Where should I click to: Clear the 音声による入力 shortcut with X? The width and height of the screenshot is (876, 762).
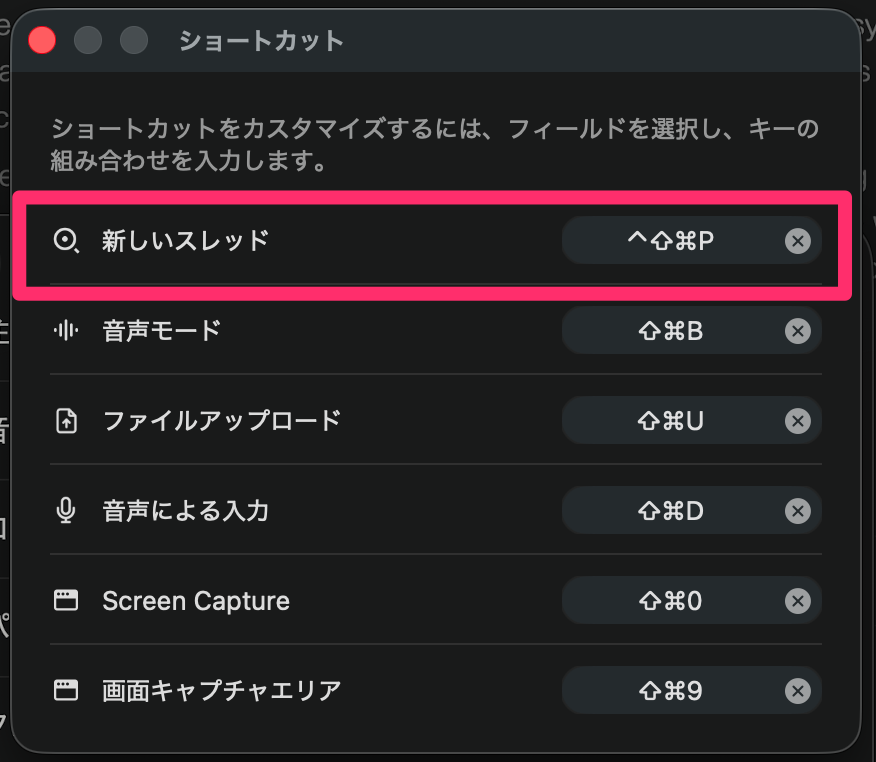click(x=797, y=511)
